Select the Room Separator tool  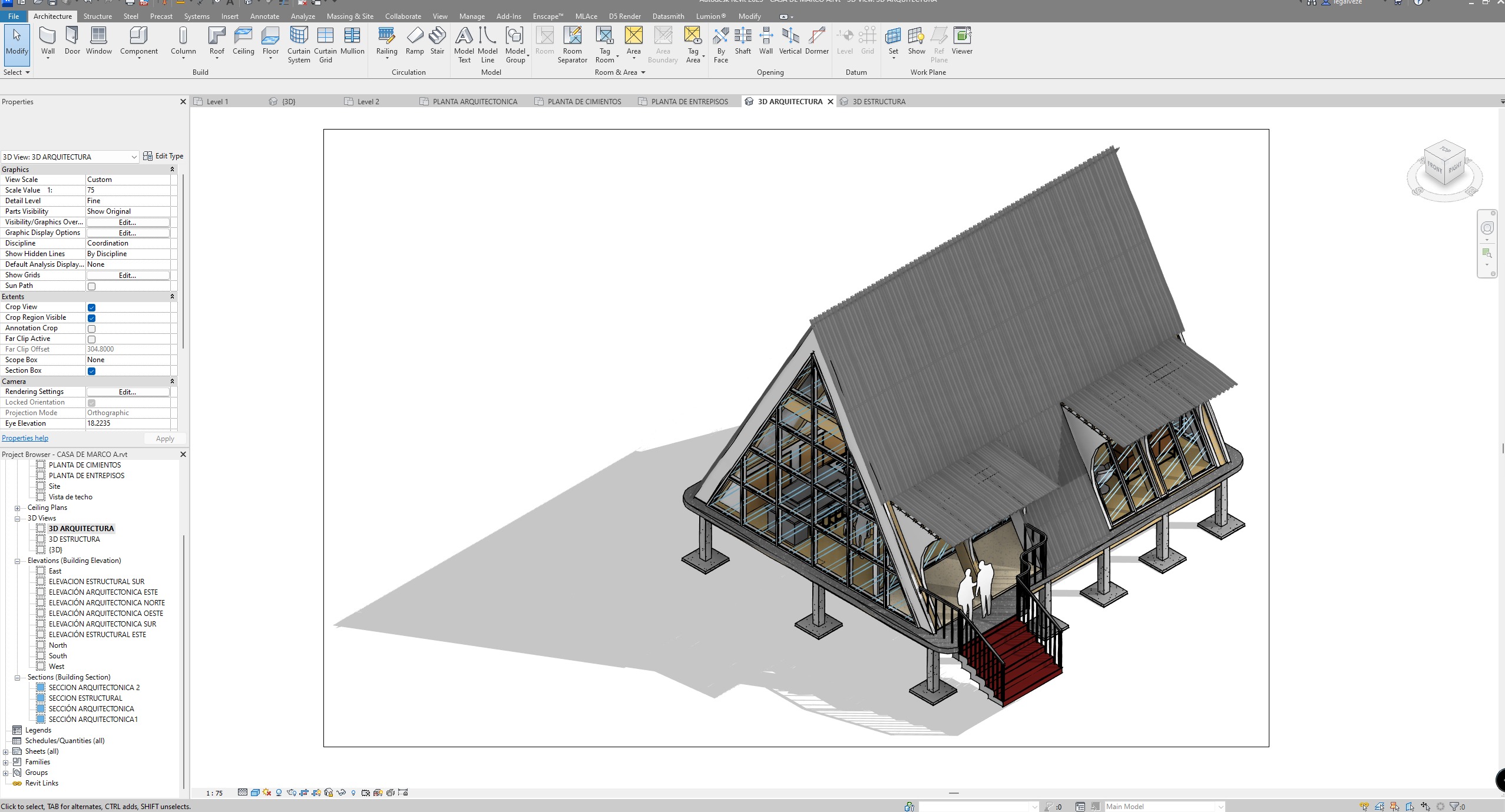(572, 45)
